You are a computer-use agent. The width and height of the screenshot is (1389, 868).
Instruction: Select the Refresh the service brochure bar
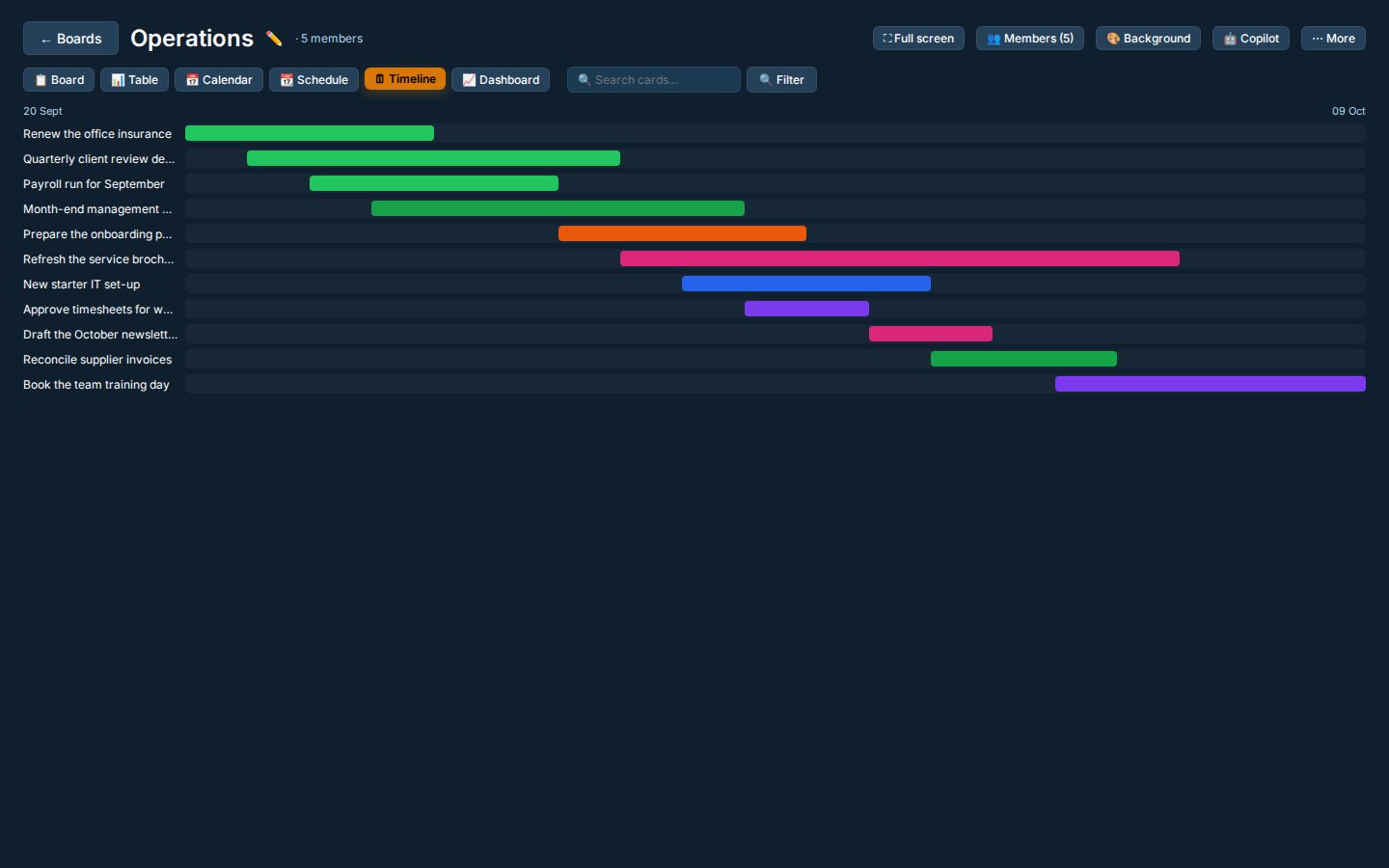[x=900, y=258]
